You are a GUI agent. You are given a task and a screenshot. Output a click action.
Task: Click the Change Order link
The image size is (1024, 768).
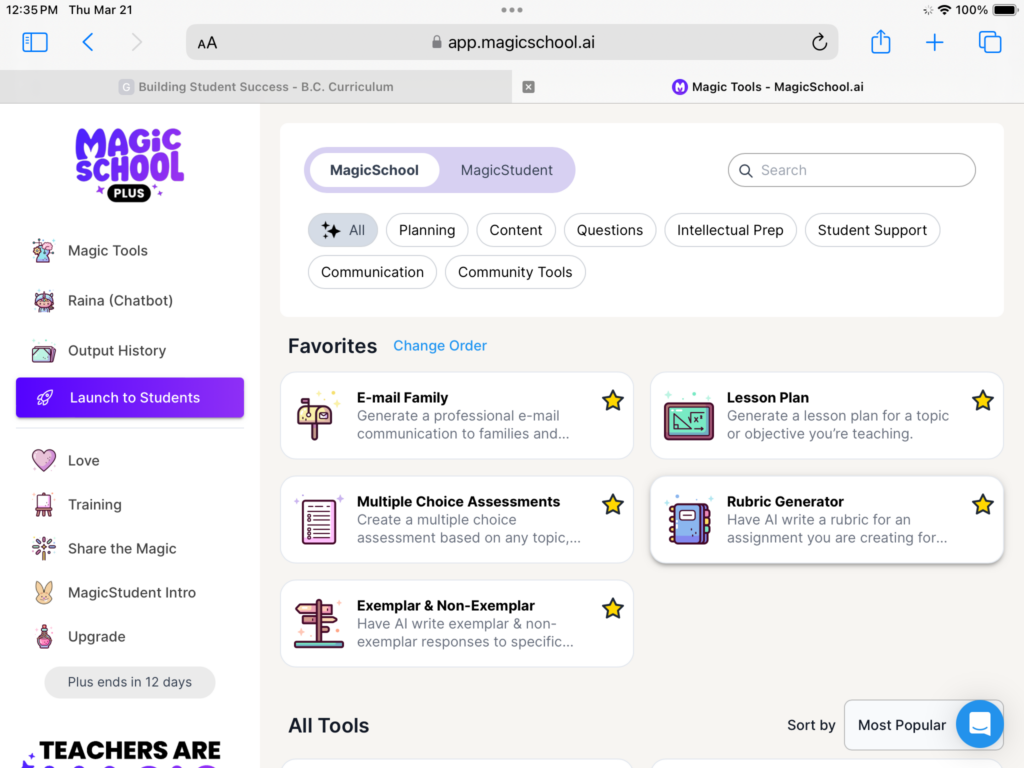click(x=440, y=345)
